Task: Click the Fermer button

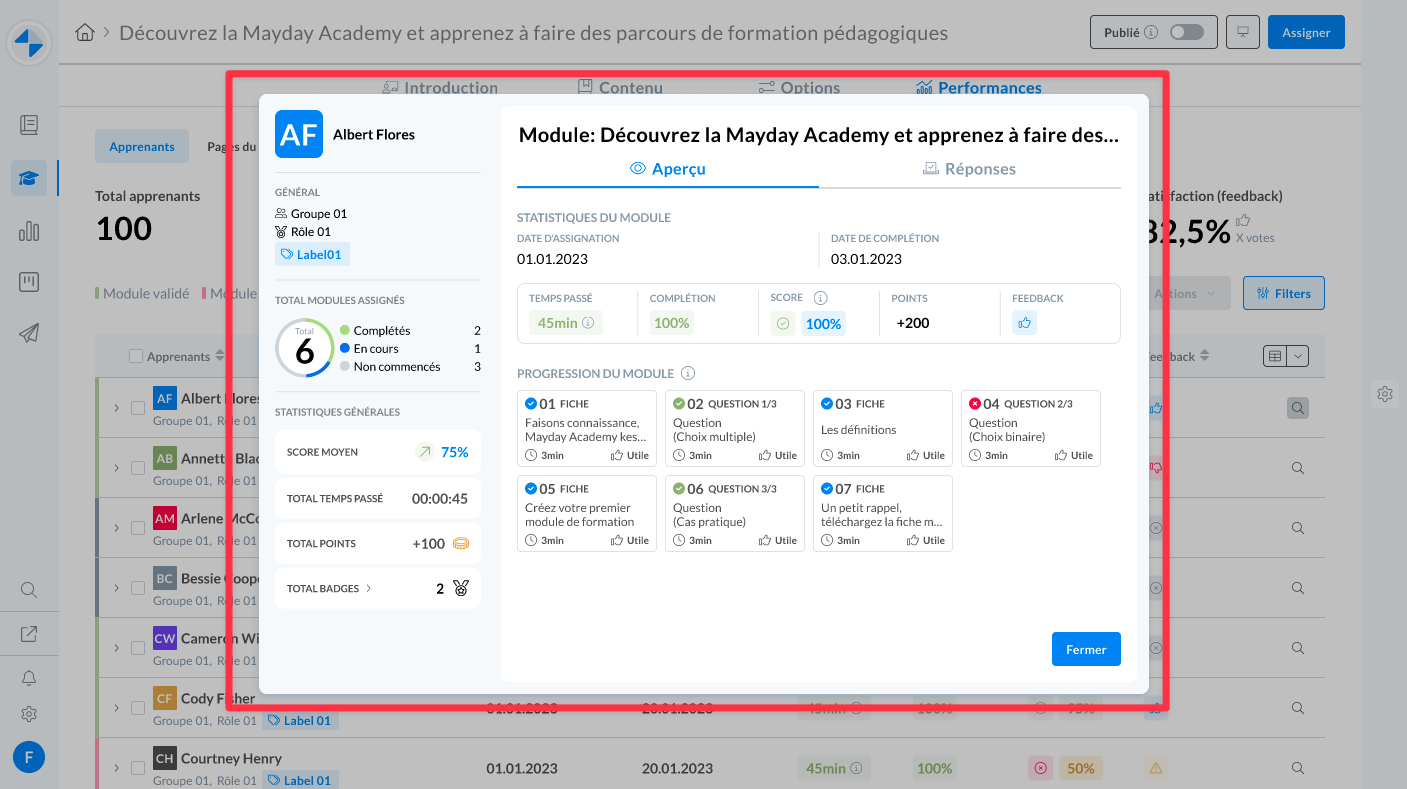Action: tap(1085, 649)
